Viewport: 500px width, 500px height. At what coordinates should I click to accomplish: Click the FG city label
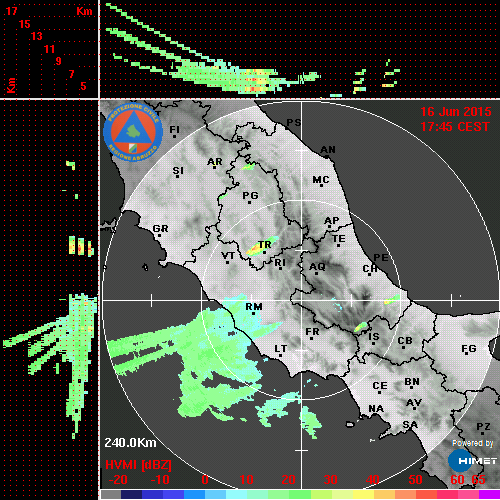(469, 349)
